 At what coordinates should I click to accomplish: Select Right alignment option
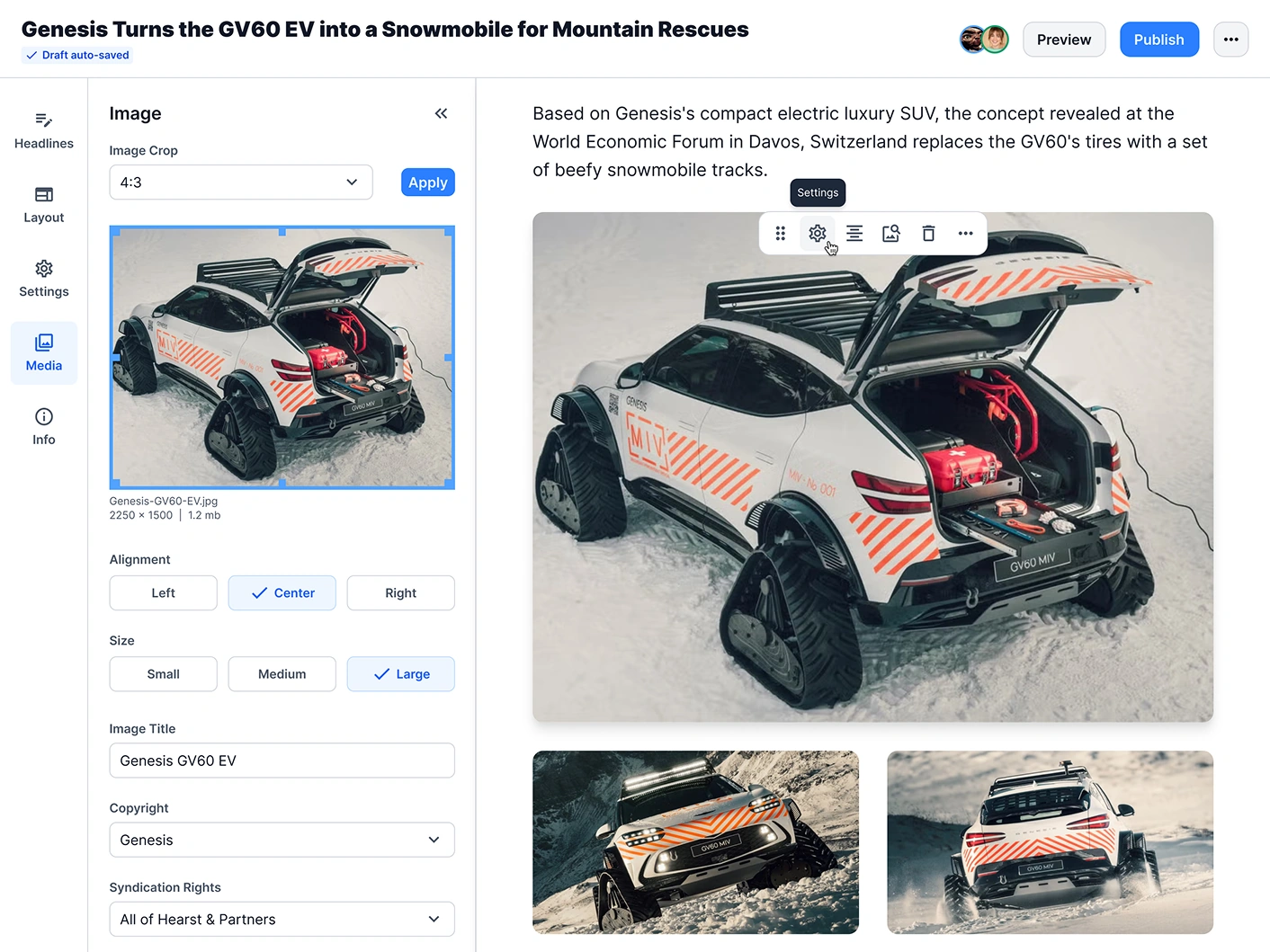[x=400, y=593]
